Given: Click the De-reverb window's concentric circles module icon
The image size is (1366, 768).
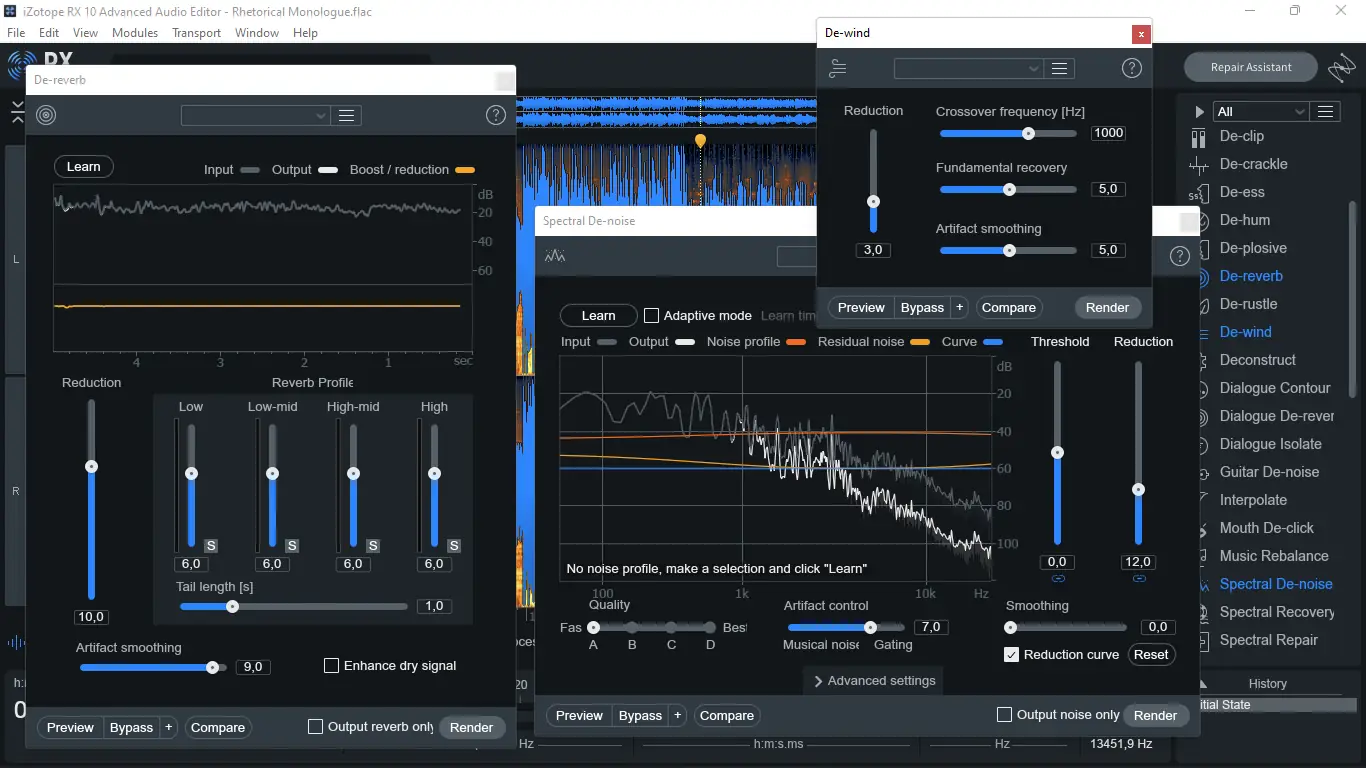Looking at the screenshot, I should (46, 115).
